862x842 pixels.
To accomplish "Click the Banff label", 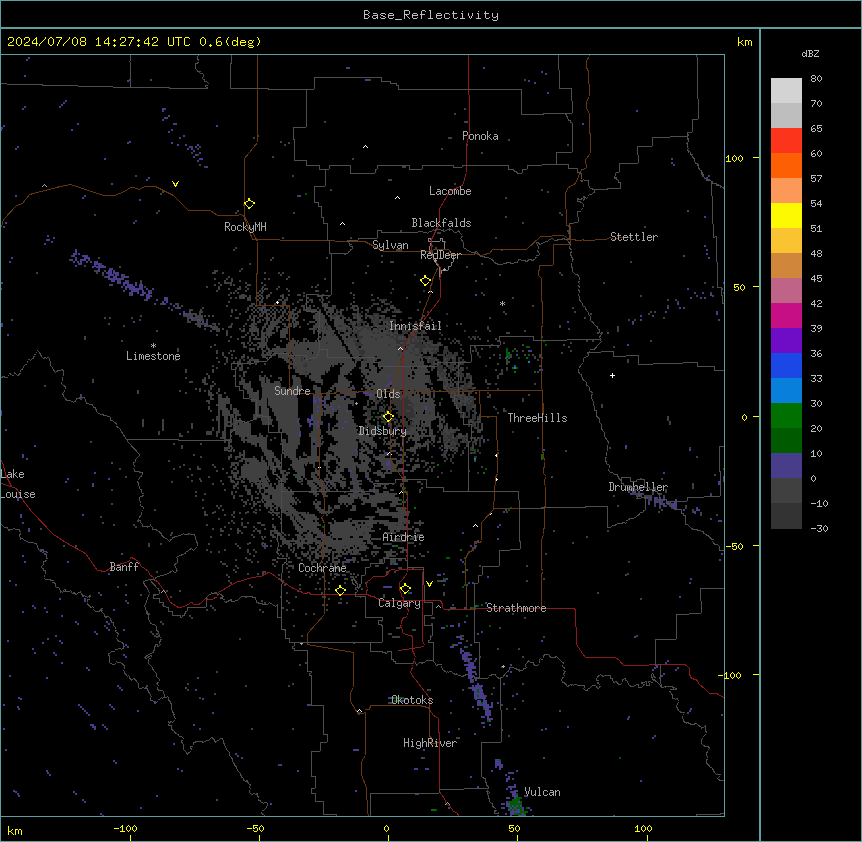I will 124,567.
